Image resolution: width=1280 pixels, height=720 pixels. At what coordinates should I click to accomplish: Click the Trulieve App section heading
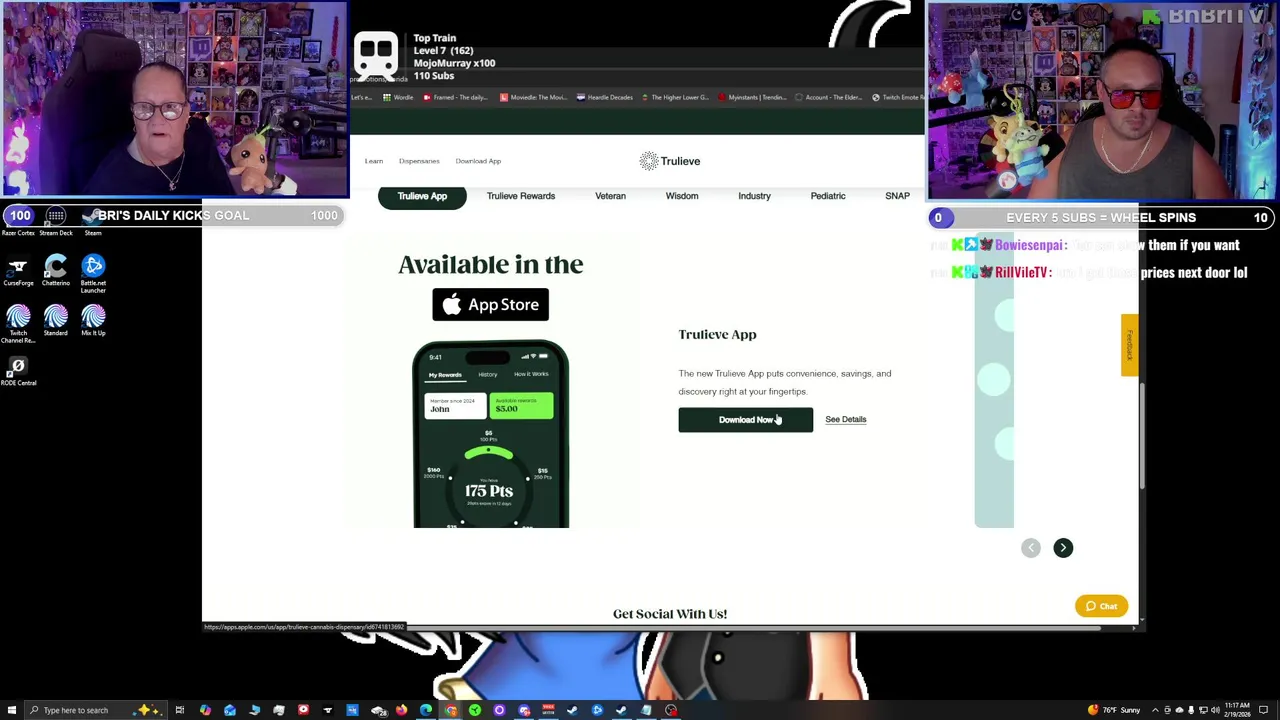point(718,335)
